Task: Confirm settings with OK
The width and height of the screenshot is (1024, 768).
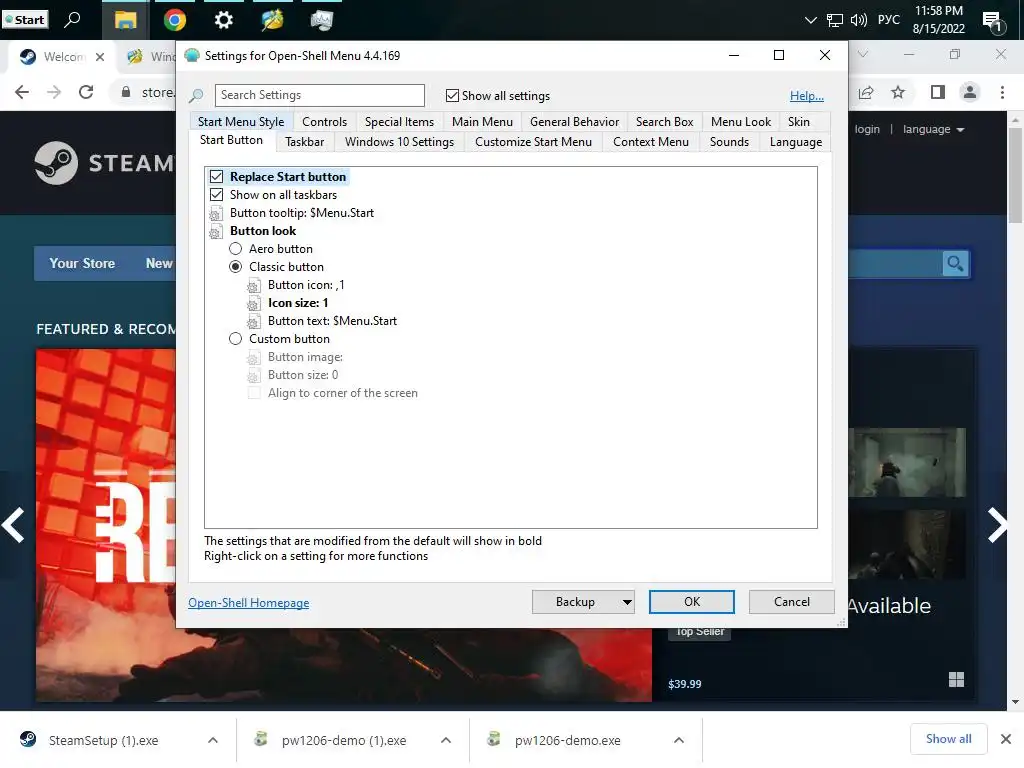Action: 692,602
